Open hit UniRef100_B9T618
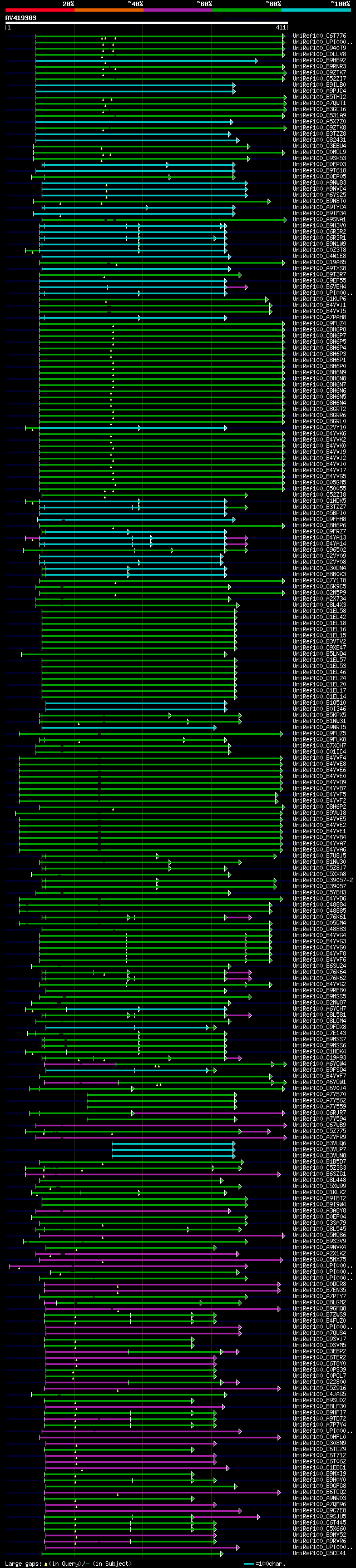The width and height of the screenshot is (356, 1568). pyautogui.click(x=319, y=170)
